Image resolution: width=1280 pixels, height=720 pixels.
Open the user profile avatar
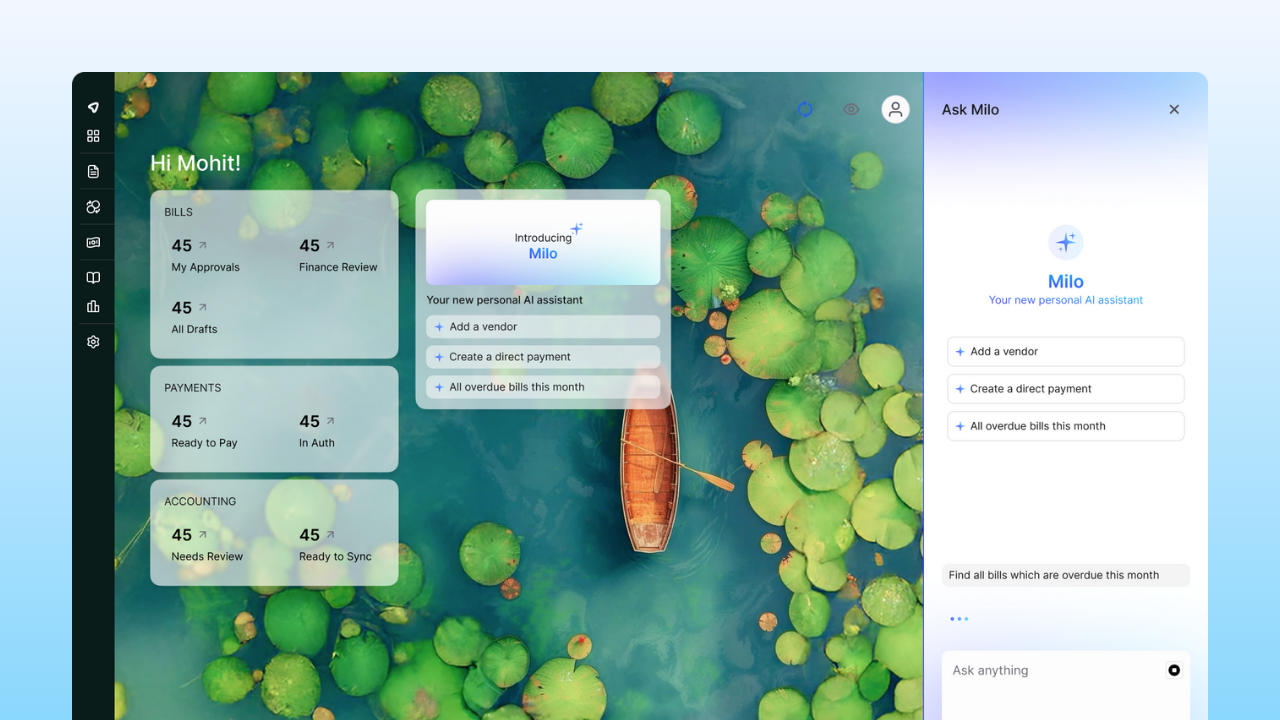(x=895, y=109)
